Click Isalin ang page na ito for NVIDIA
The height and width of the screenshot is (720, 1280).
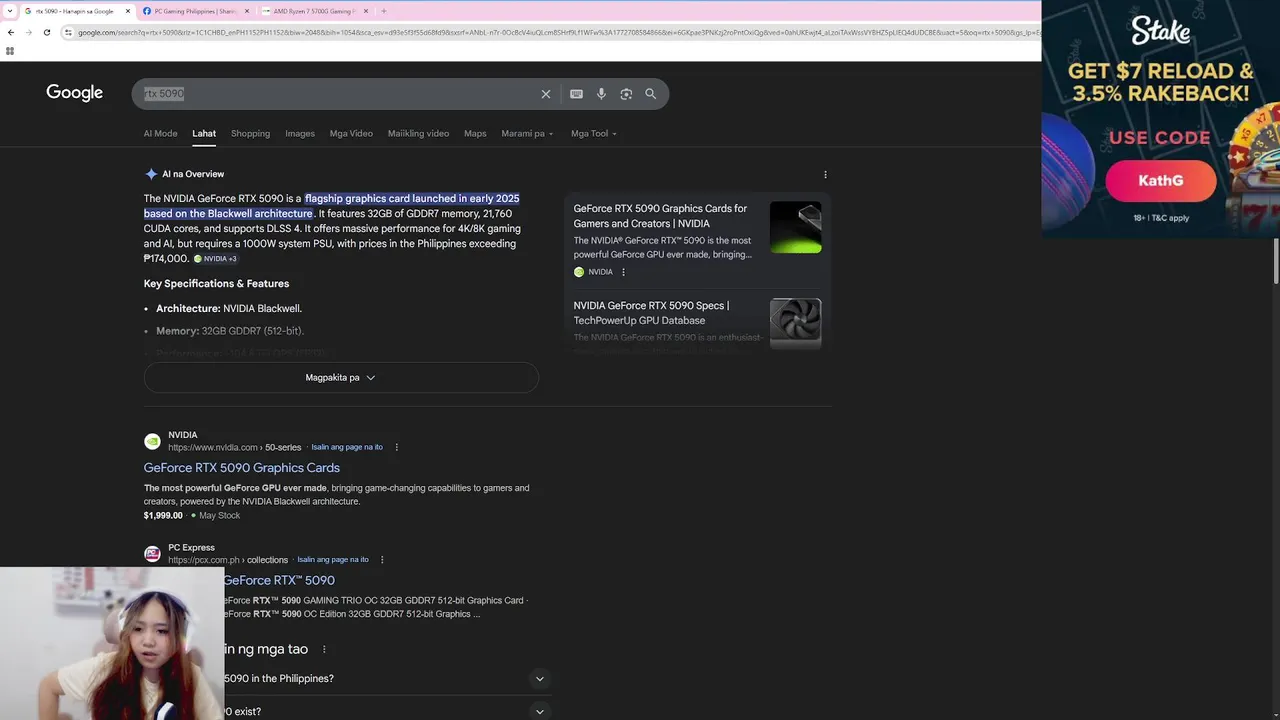347,447
